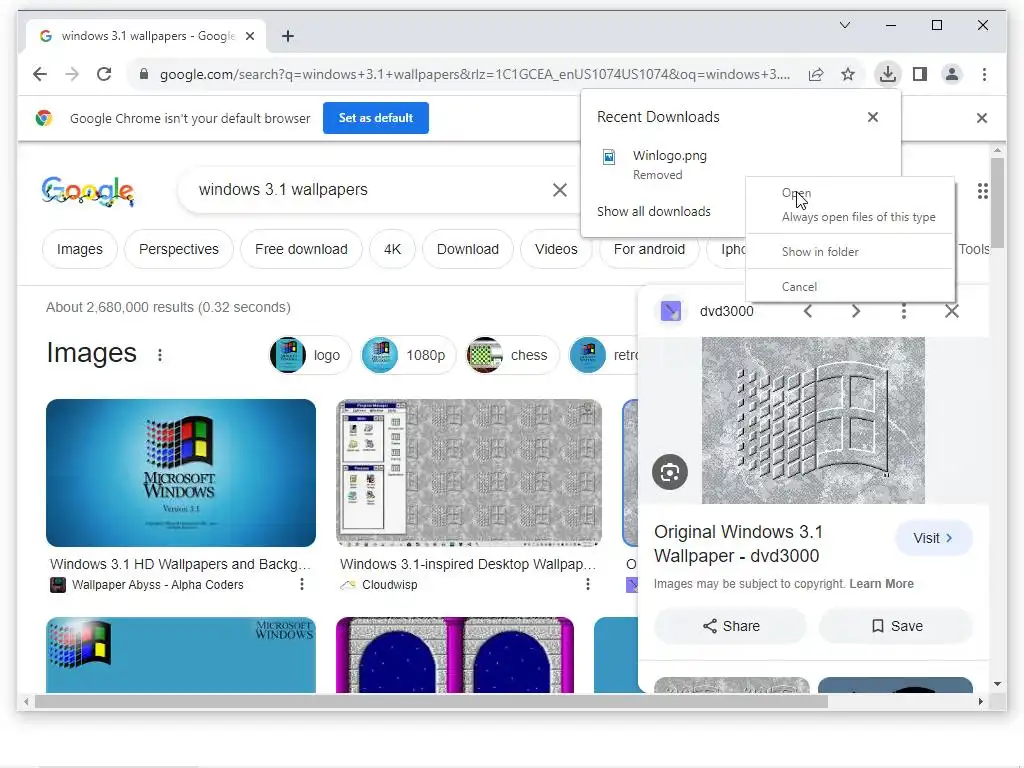
Task: Open Chrome's three-dot menu
Action: tap(984, 74)
